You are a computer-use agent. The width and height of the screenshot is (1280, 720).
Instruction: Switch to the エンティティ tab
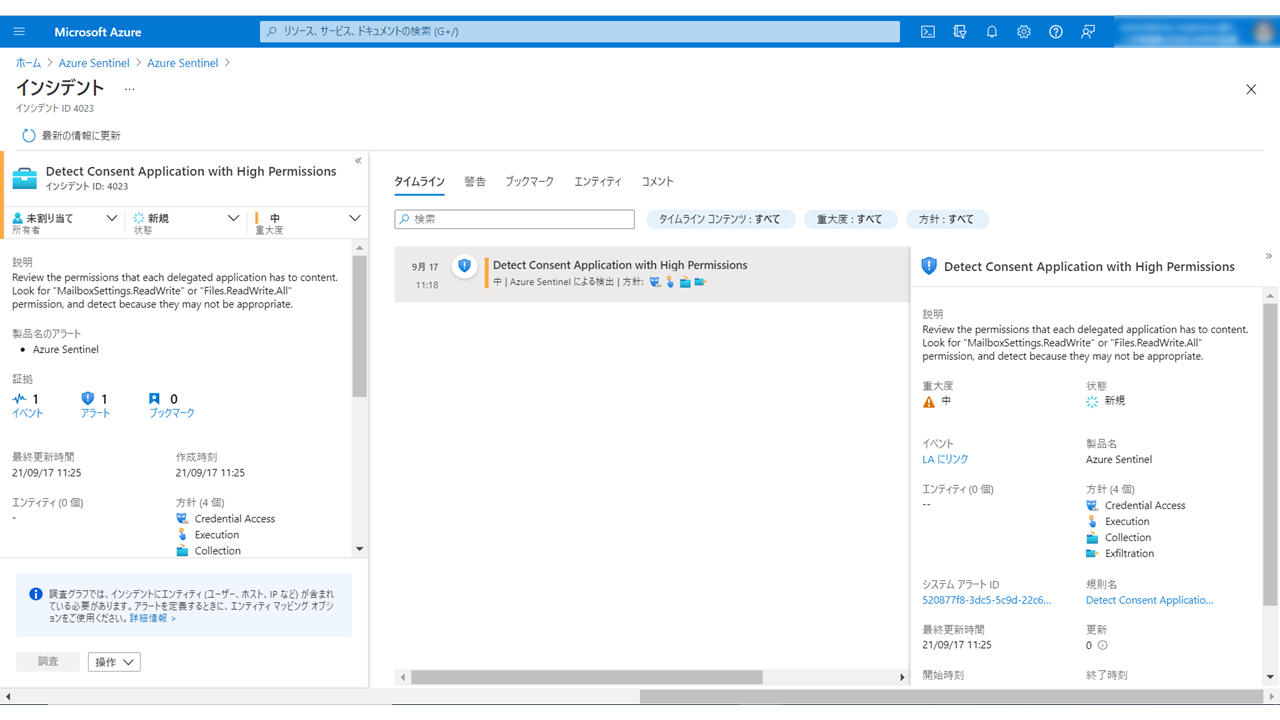pos(598,182)
